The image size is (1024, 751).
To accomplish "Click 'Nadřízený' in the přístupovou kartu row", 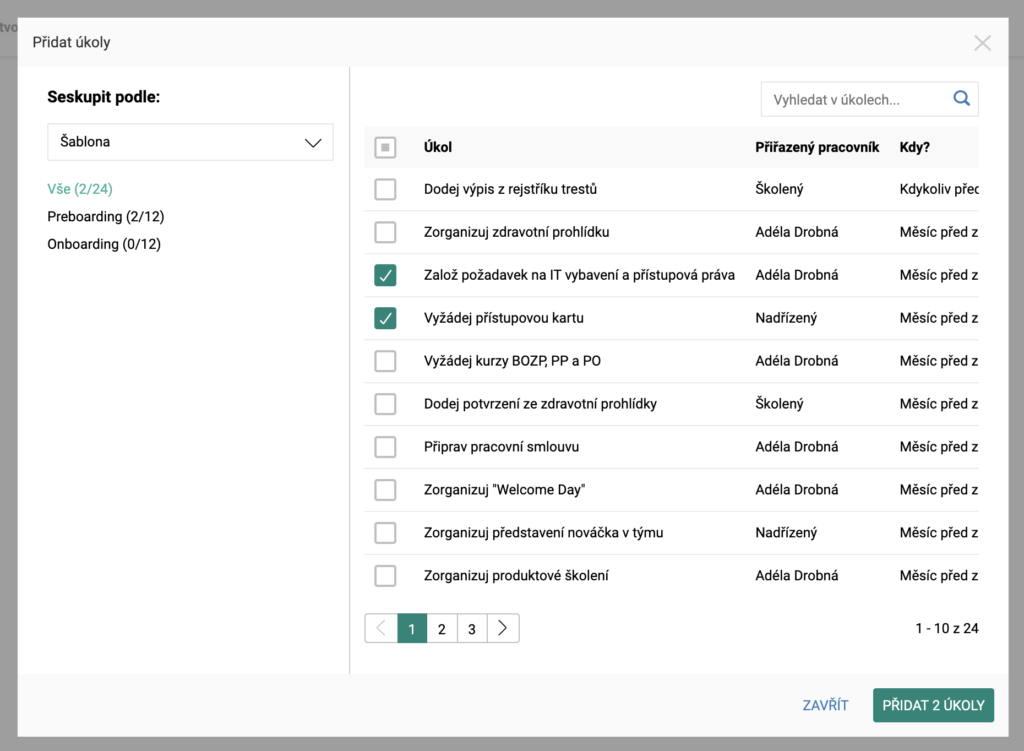I will pyautogui.click(x=786, y=318).
